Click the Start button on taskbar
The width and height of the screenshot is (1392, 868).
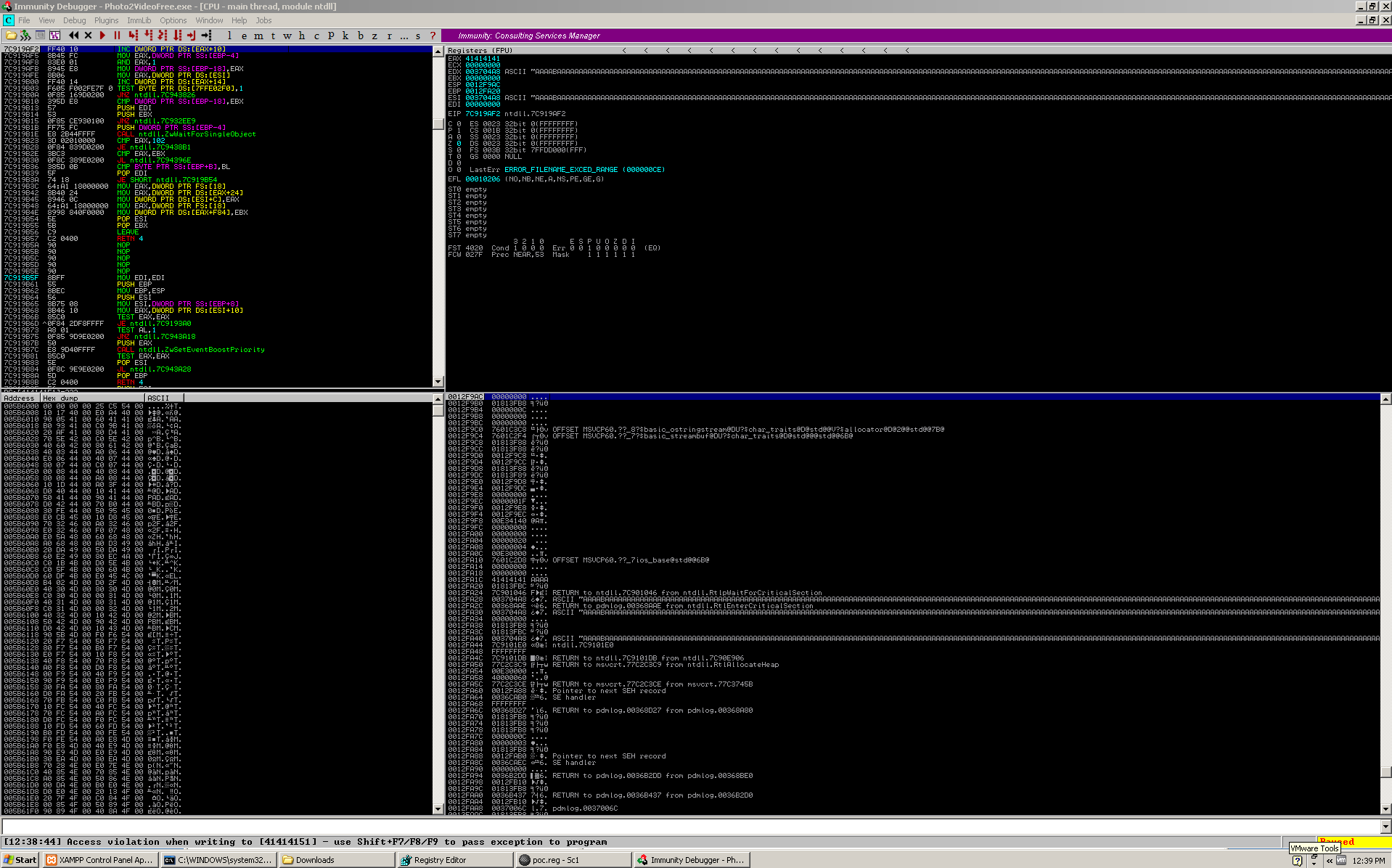20,860
